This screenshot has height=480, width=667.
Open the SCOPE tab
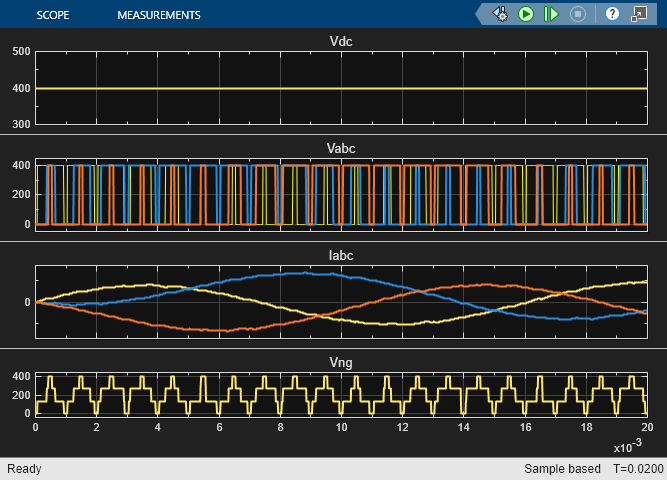[53, 15]
